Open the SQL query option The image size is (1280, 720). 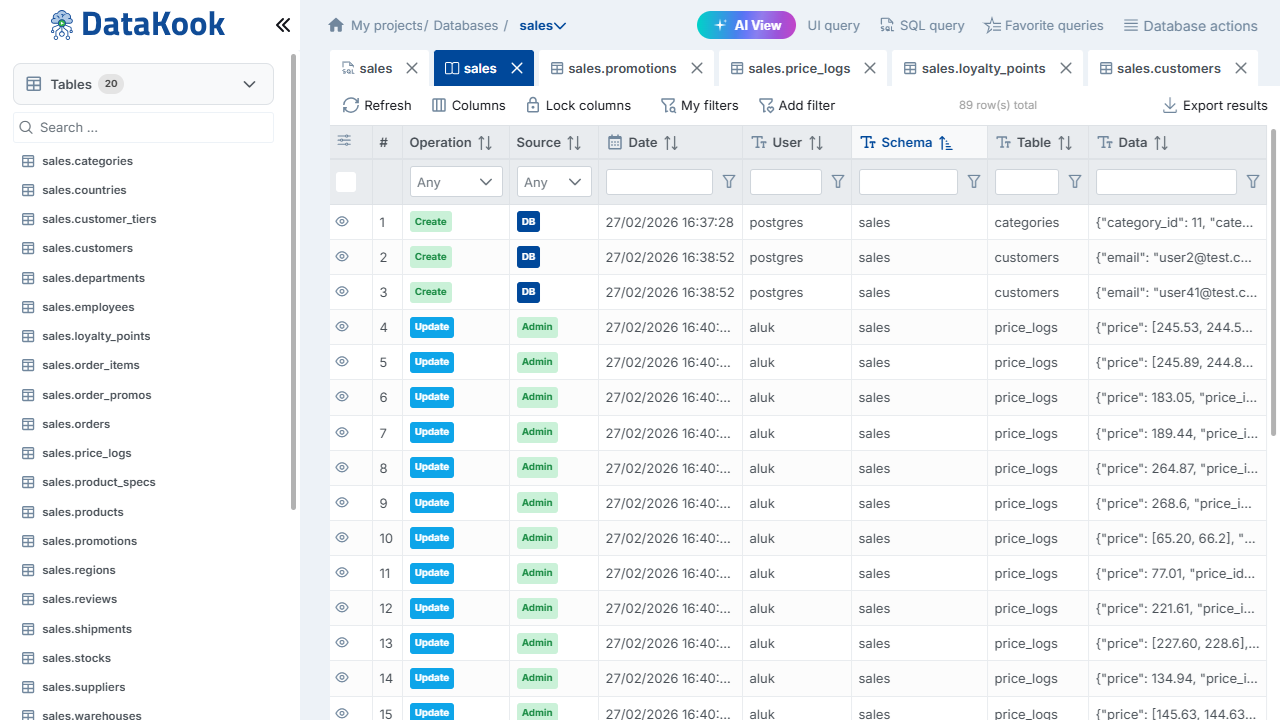[922, 25]
